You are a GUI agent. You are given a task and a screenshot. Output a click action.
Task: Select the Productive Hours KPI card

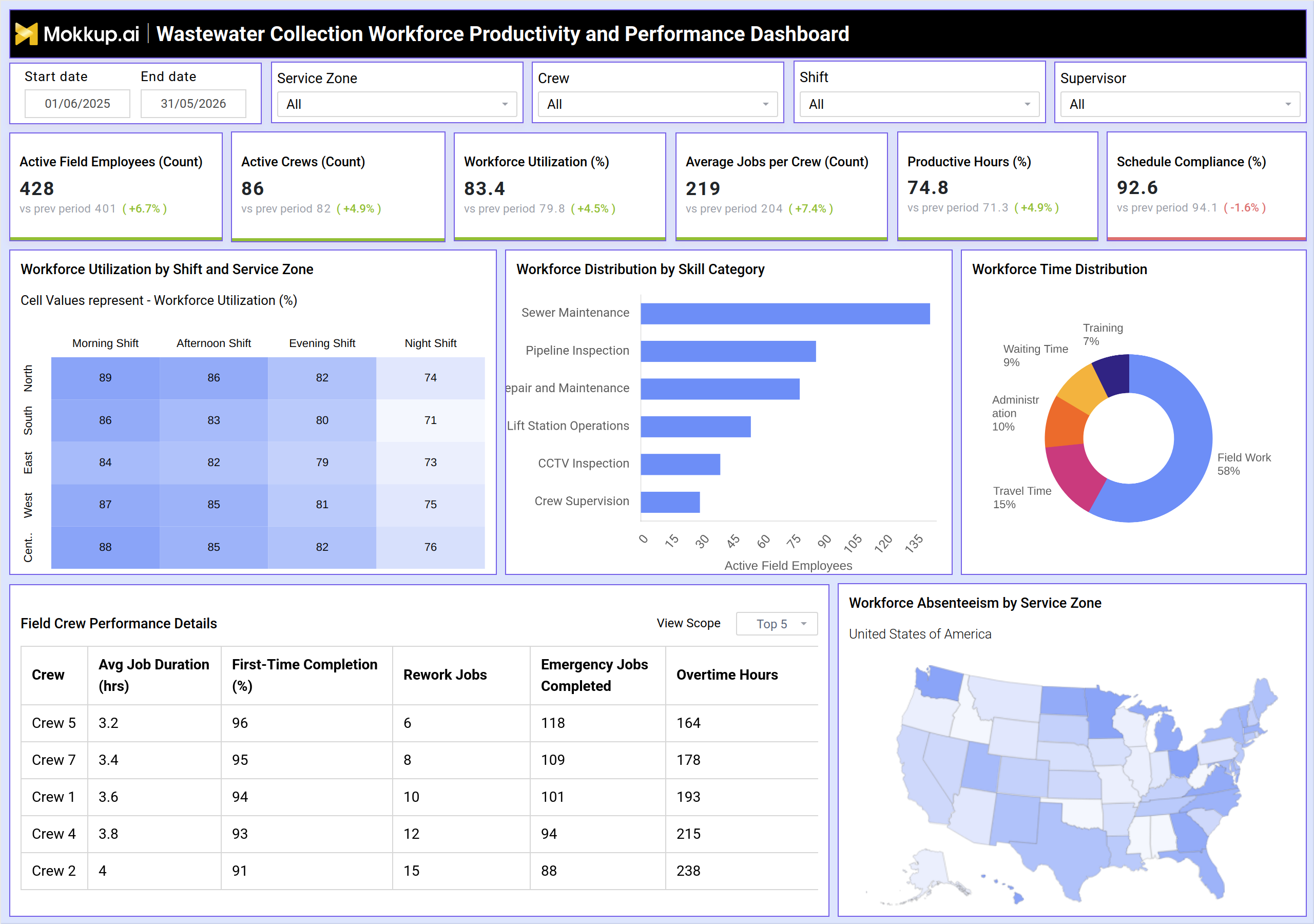coord(997,187)
